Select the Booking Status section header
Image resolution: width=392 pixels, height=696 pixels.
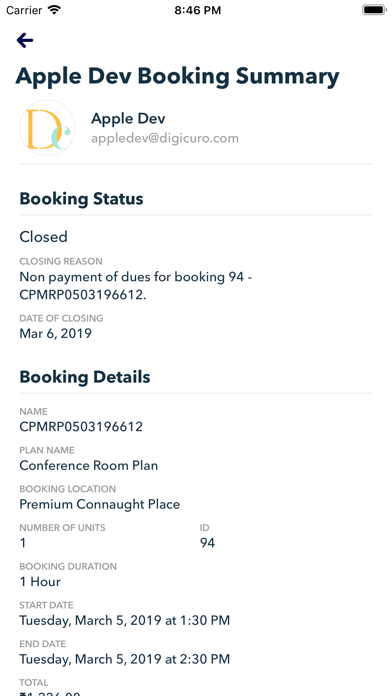(x=81, y=198)
